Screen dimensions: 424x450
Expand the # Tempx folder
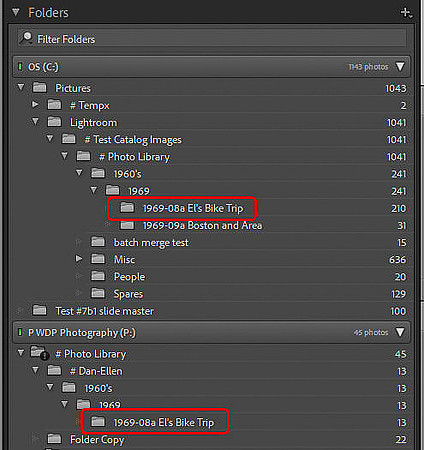pyautogui.click(x=35, y=105)
